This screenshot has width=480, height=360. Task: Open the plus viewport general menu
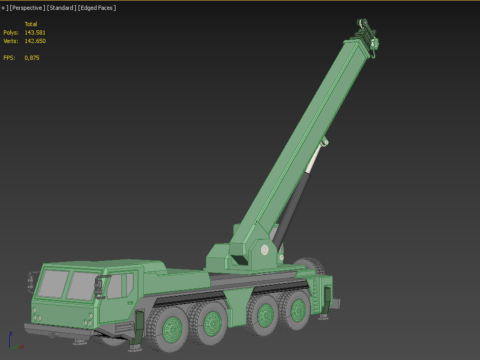point(4,8)
